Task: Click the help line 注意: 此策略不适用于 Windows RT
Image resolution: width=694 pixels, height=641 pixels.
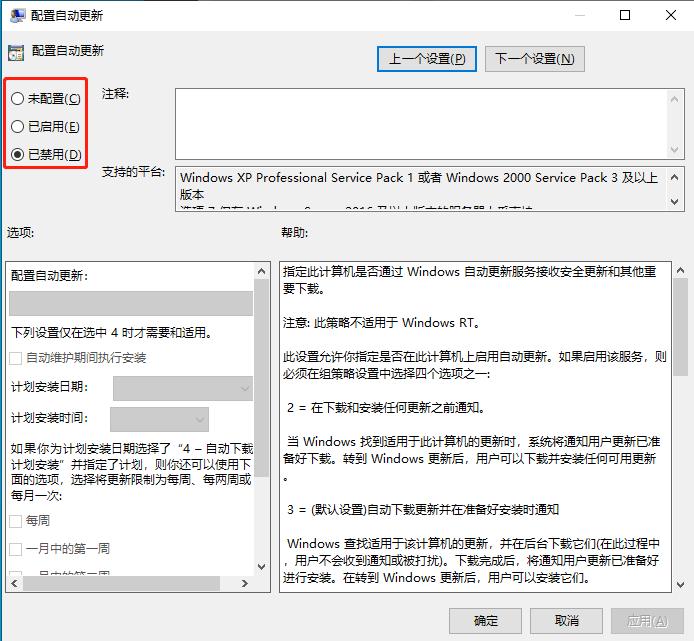Action: tap(382, 322)
